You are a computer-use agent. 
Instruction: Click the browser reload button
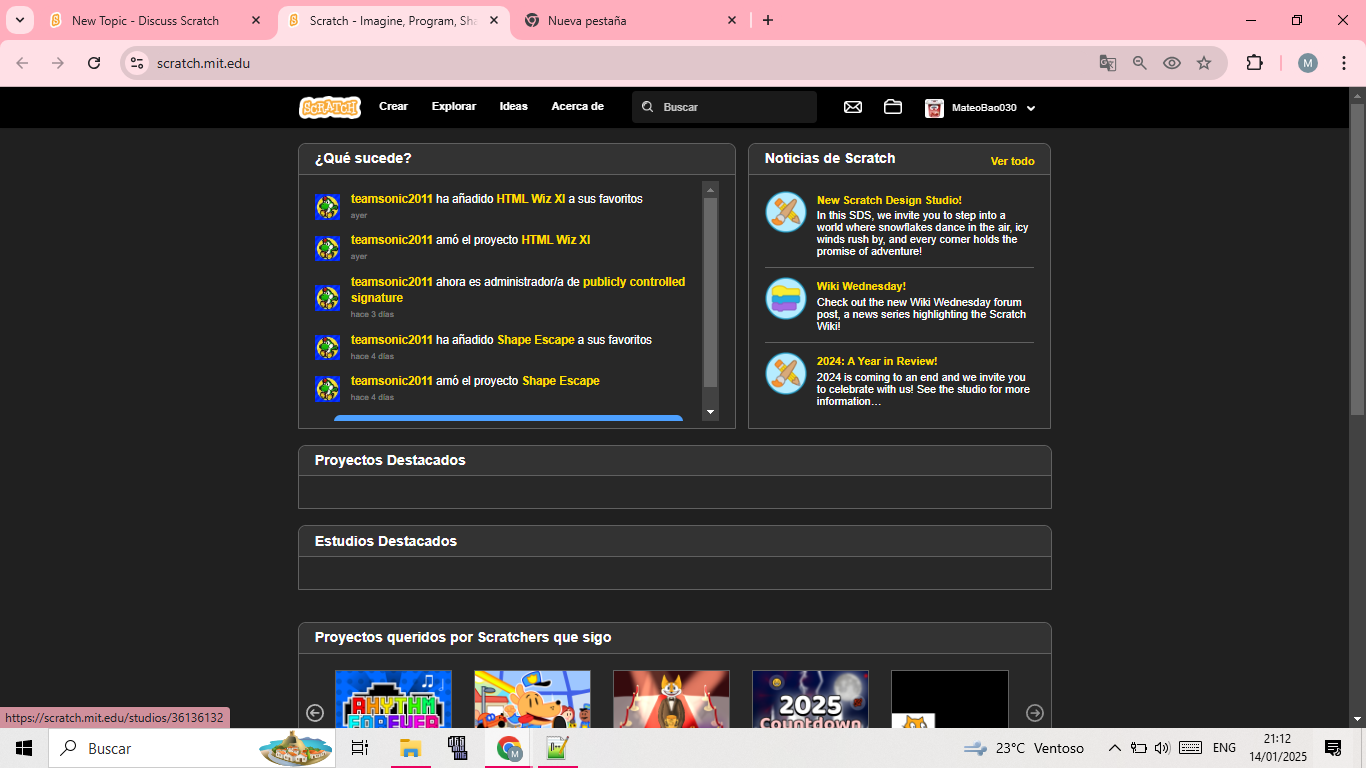click(94, 63)
